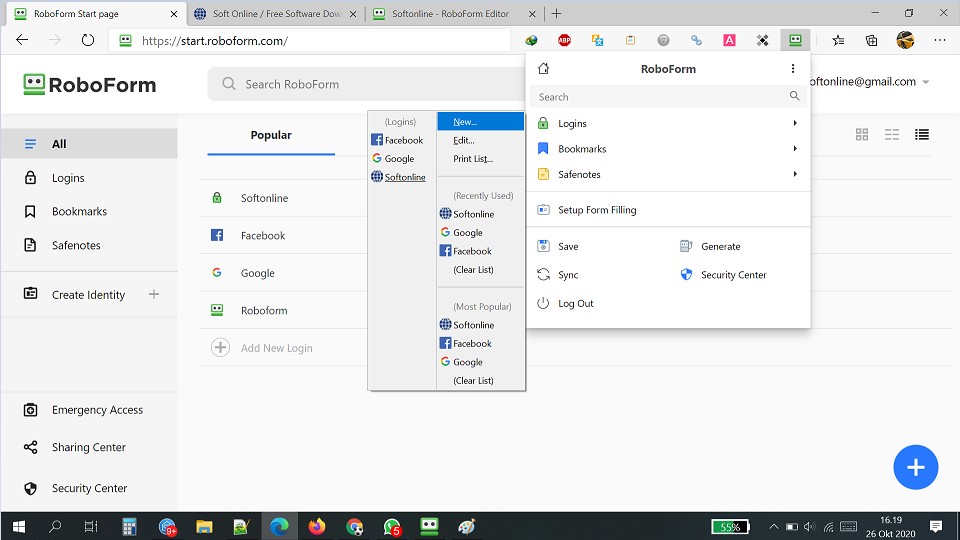This screenshot has height=540, width=960.
Task: Click the Save icon in RoboForm popup
Action: [x=543, y=246]
